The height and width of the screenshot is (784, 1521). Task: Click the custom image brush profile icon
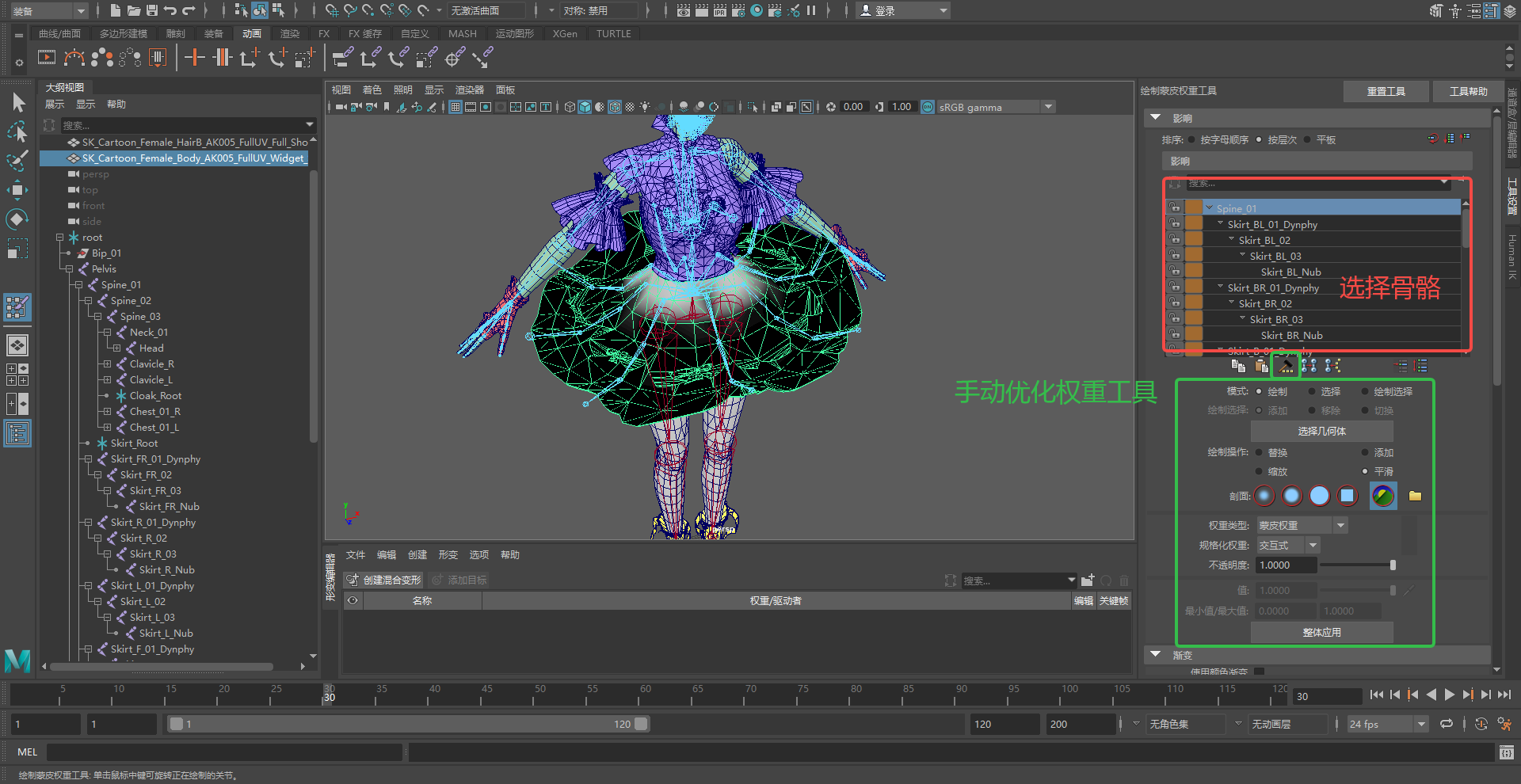pyautogui.click(x=1383, y=496)
